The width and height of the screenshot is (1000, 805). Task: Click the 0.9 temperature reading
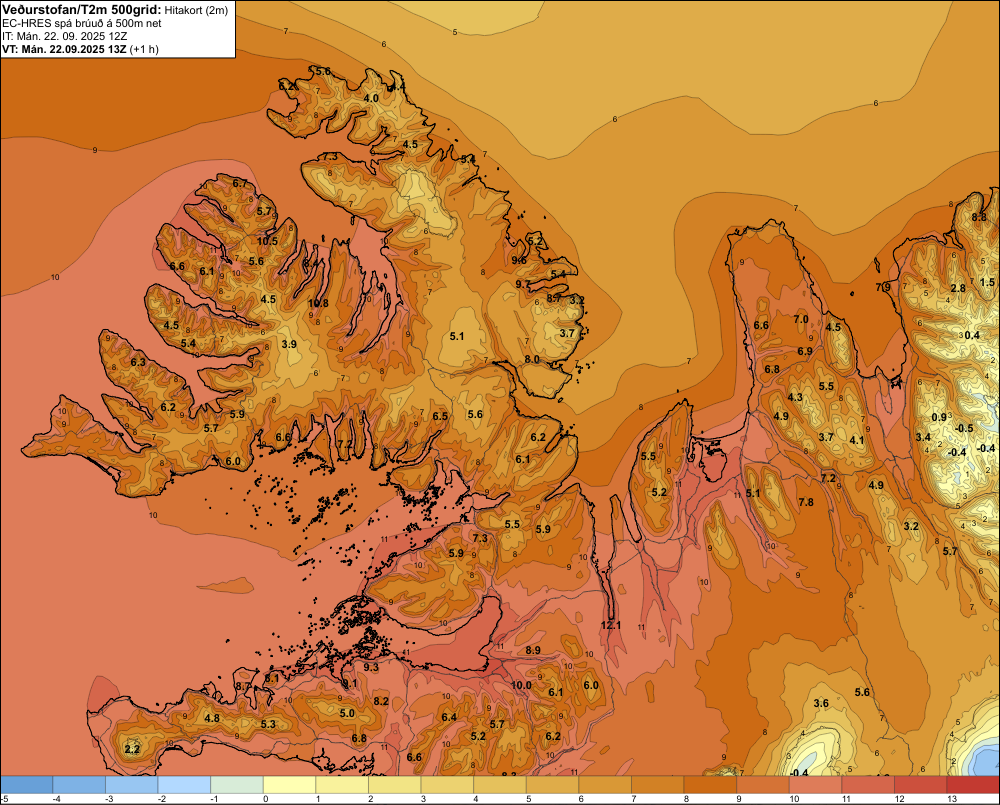939,418
